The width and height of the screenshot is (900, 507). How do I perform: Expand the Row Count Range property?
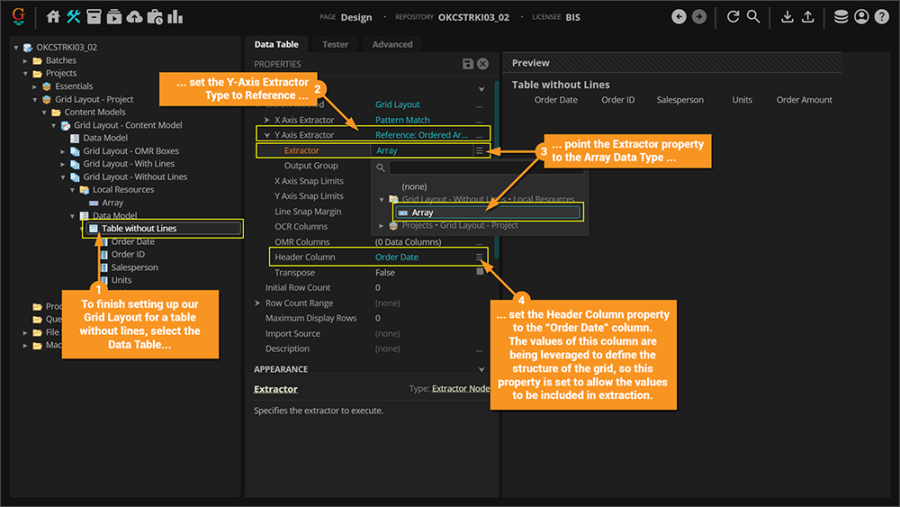point(257,303)
